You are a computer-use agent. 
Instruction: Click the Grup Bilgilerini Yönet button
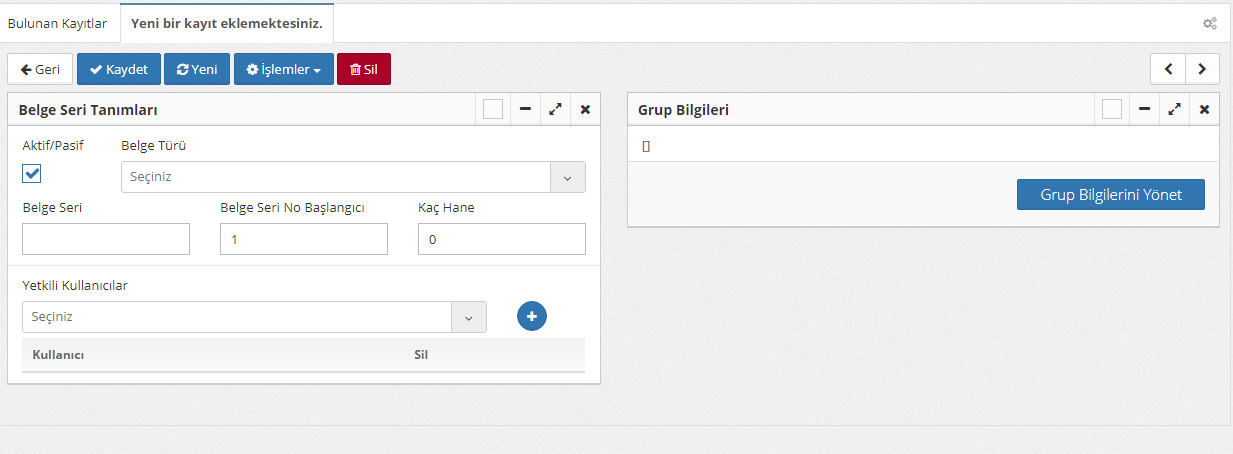pos(1110,195)
